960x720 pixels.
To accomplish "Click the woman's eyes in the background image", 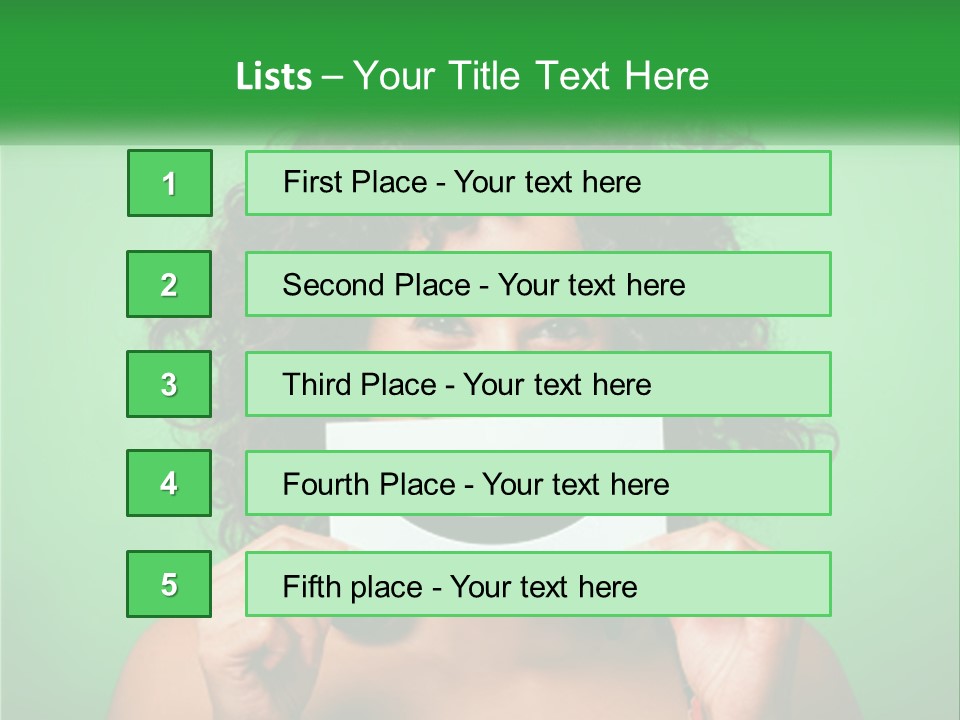I will 490,332.
